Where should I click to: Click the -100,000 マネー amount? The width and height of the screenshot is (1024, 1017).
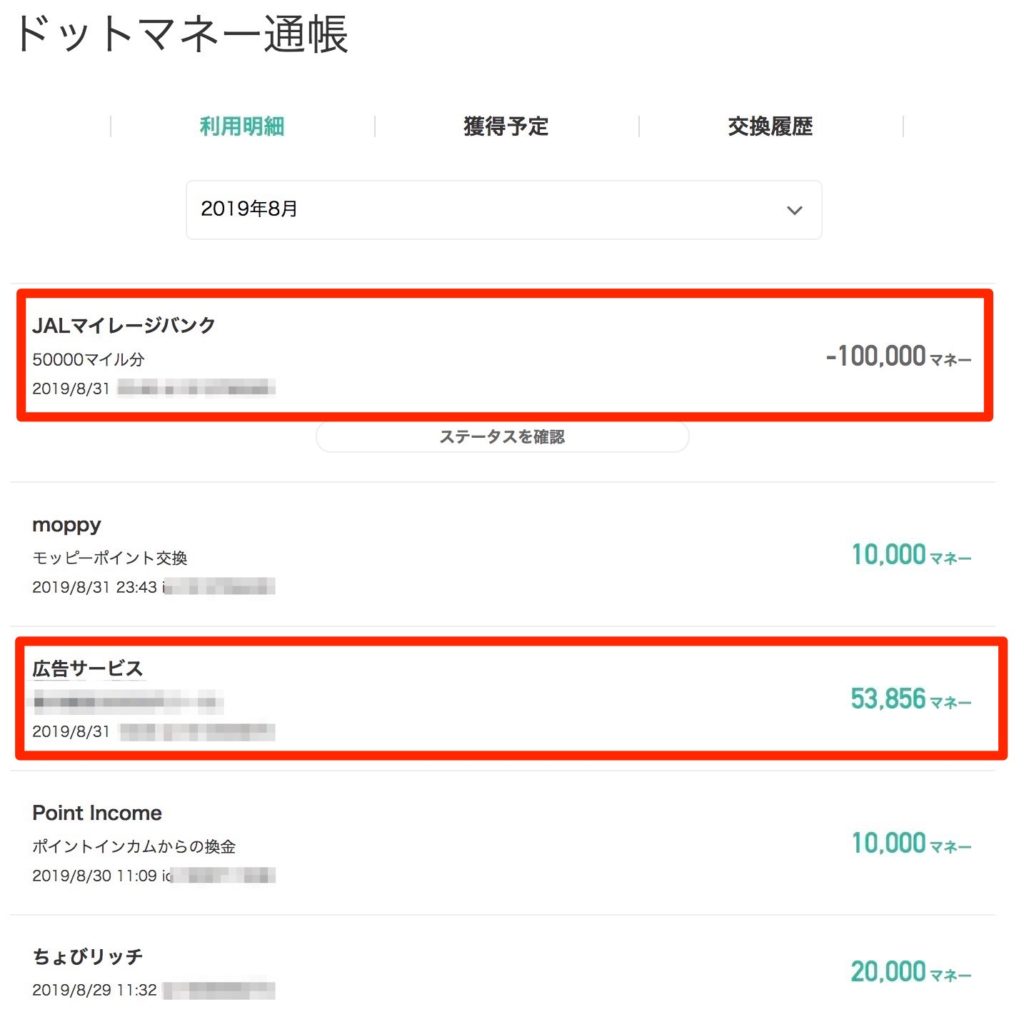click(899, 357)
